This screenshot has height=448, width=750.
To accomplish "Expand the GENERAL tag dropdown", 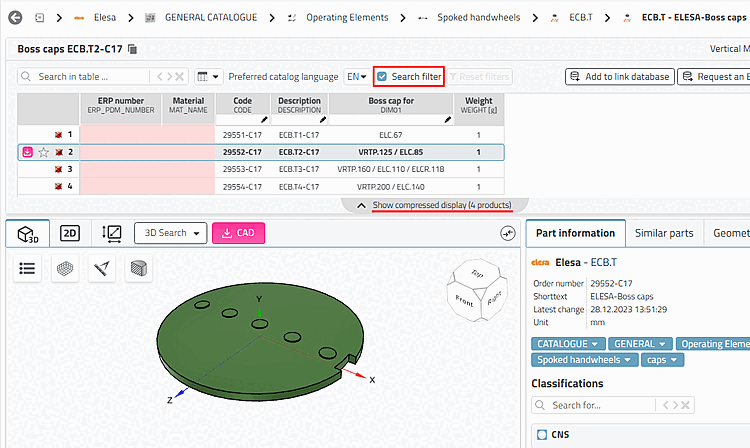I will 640,344.
